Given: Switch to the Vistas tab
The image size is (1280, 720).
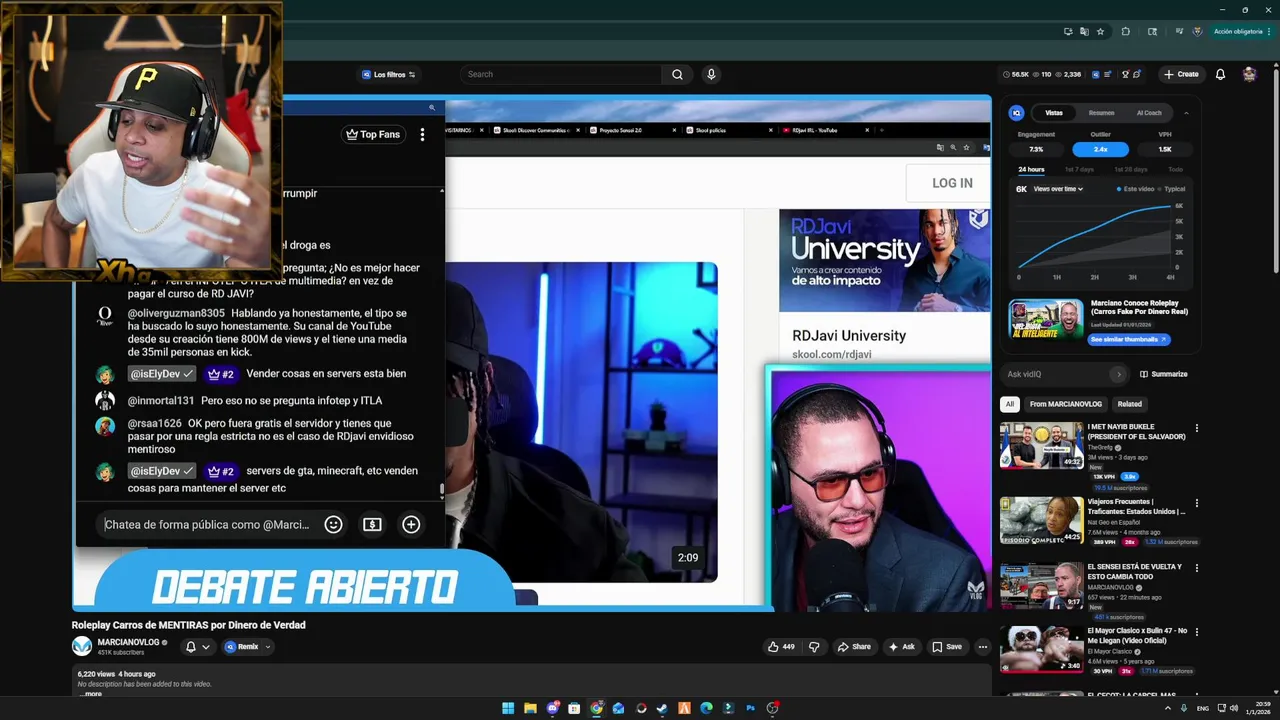Looking at the screenshot, I should point(1054,113).
